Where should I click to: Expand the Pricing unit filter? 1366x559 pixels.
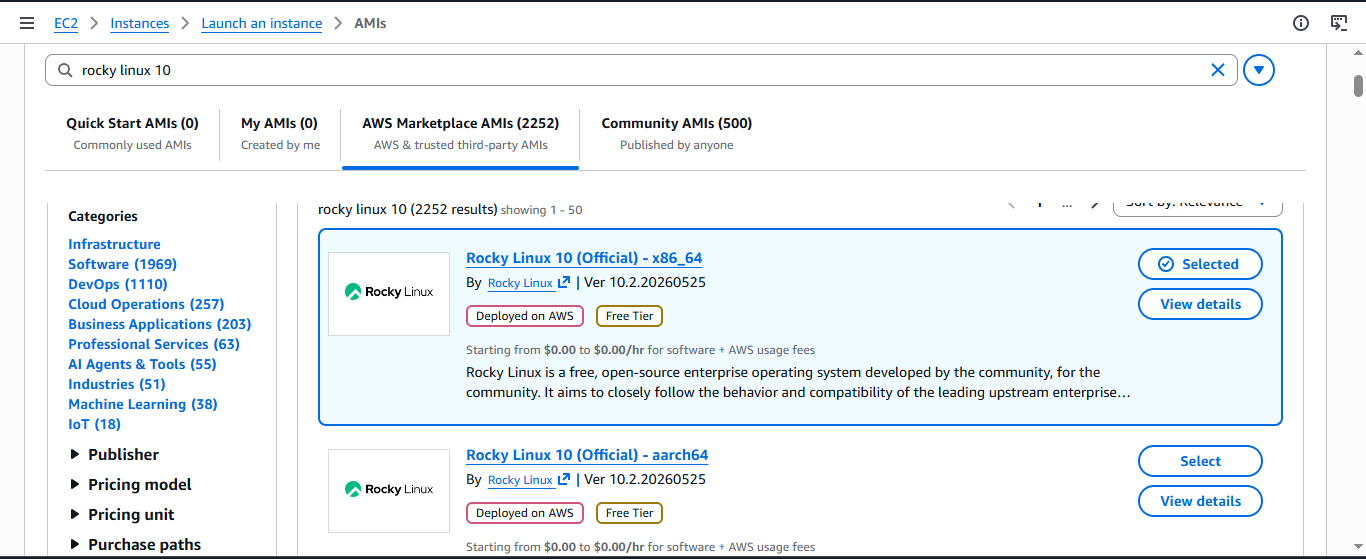coord(121,514)
